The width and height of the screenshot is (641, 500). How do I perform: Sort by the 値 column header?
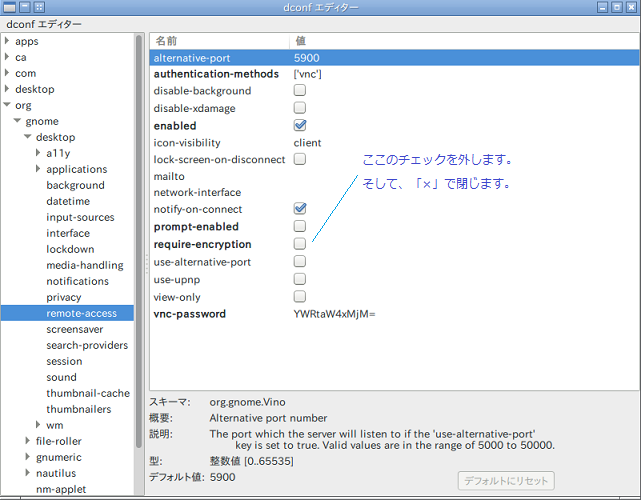[x=465, y=41]
